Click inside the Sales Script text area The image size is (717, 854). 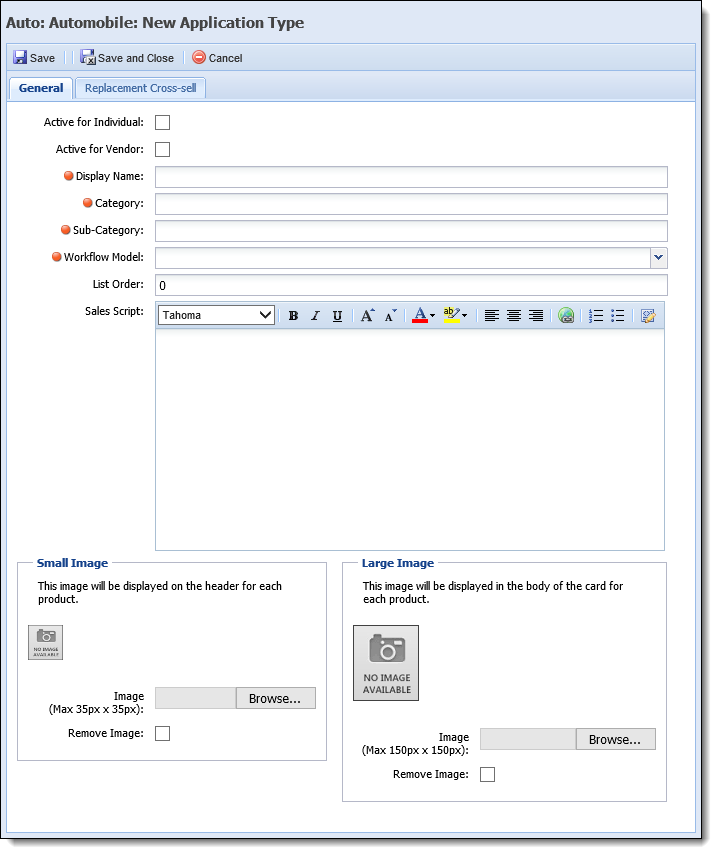pos(410,440)
